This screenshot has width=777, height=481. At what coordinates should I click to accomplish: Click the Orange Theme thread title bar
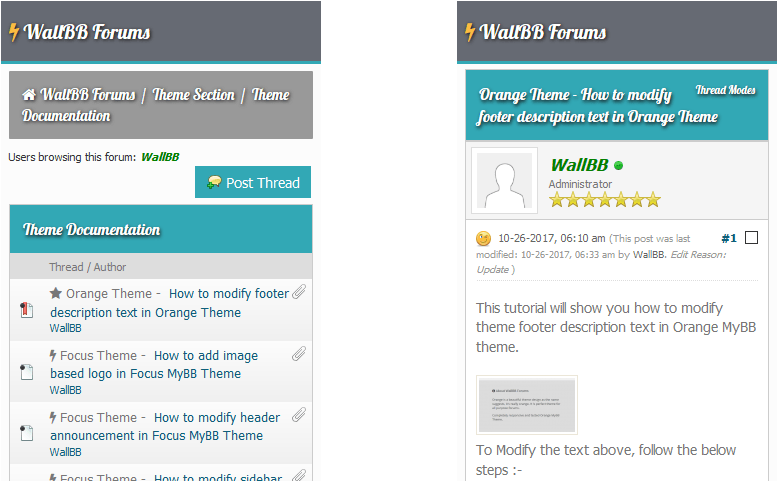pos(617,105)
